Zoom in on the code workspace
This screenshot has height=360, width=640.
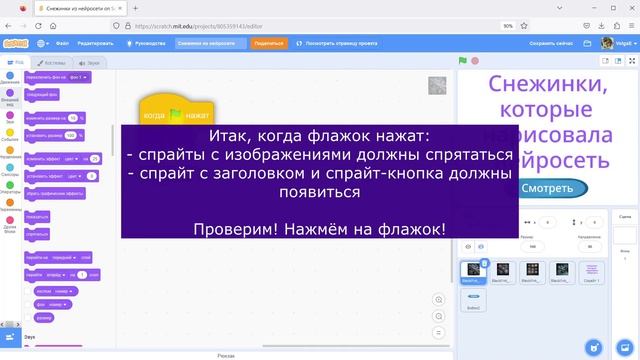439,300
